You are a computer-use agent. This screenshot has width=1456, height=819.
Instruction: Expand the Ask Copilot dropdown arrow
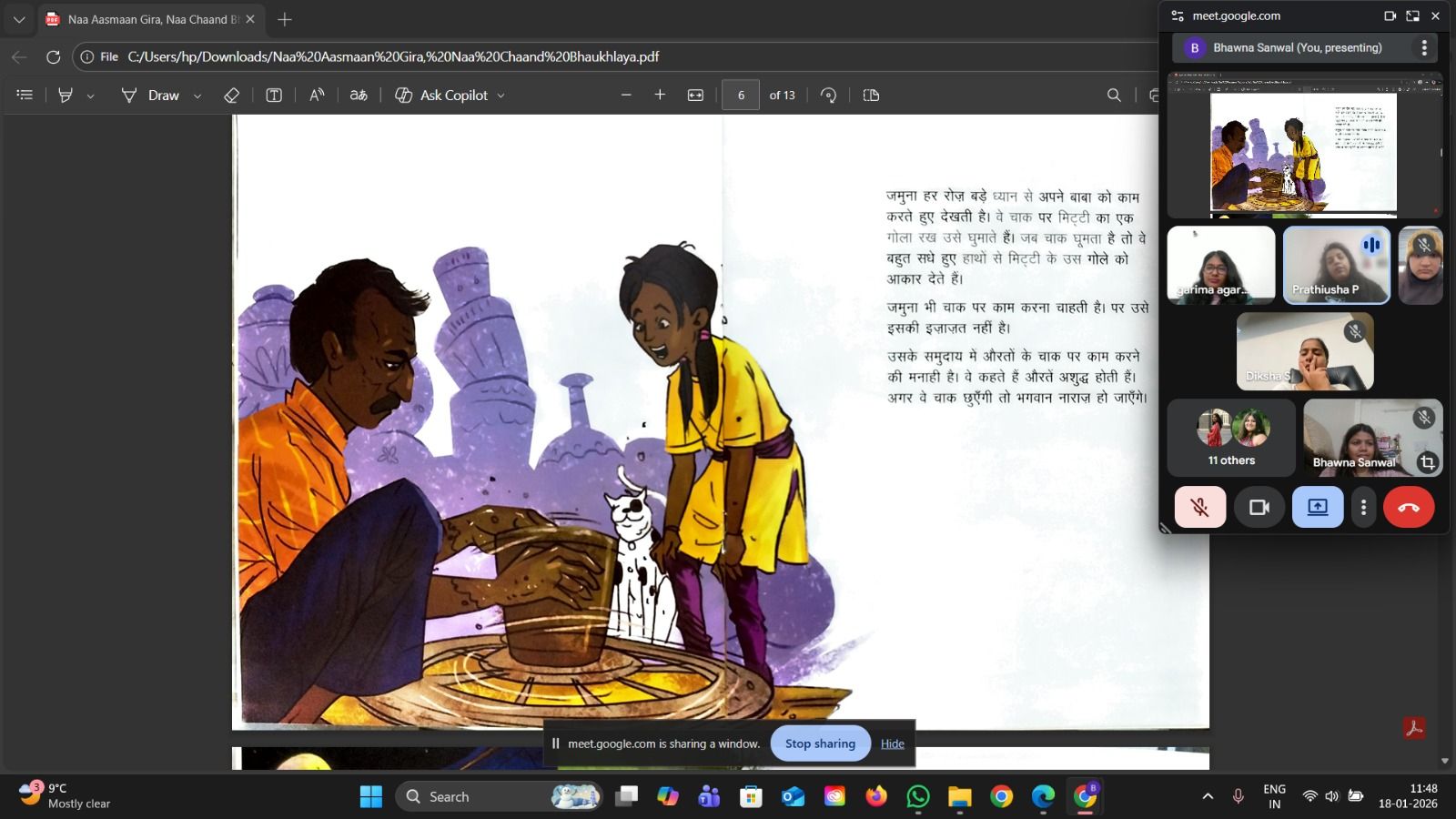[500, 96]
